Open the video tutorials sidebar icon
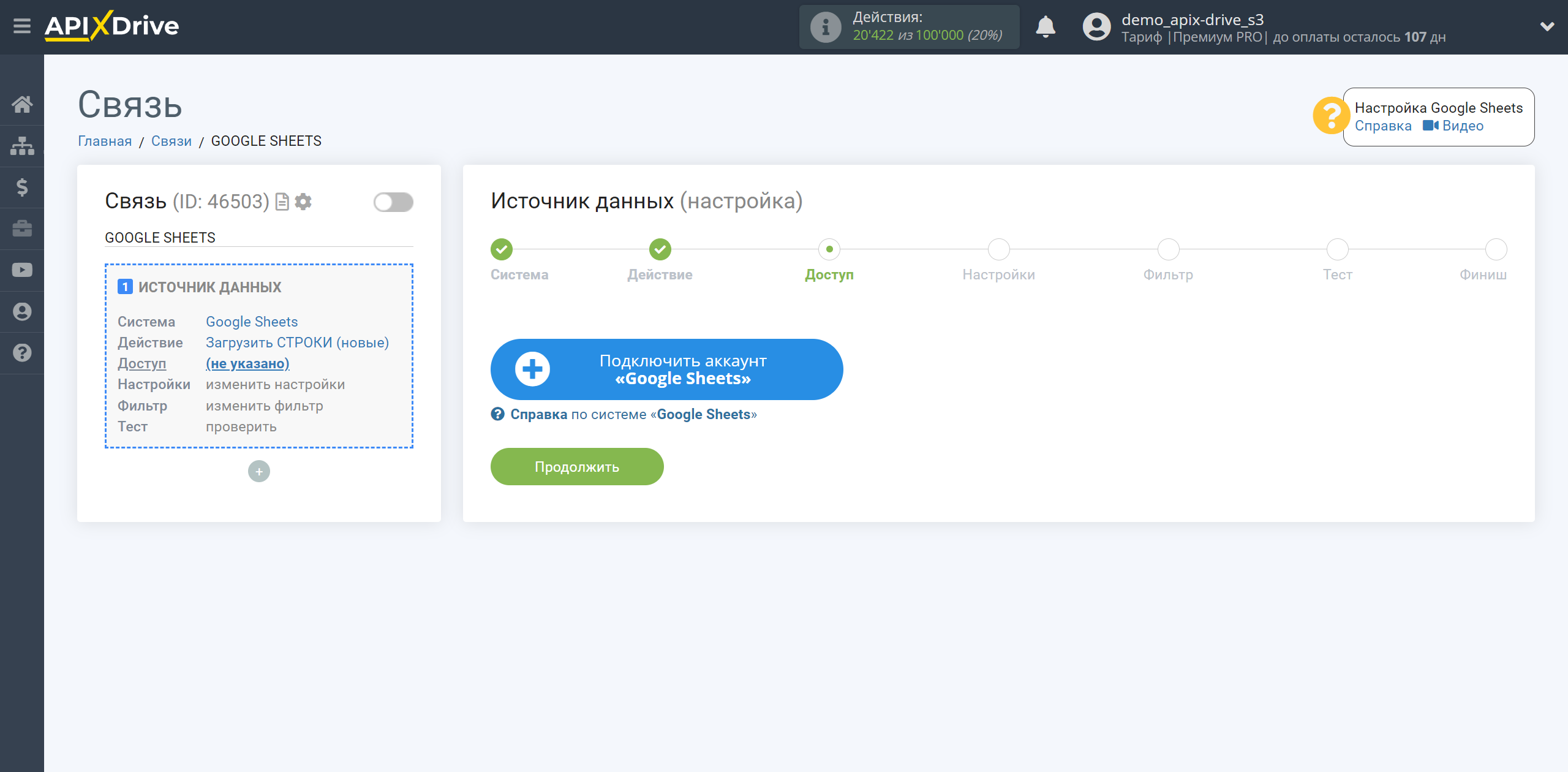Viewport: 1568px width, 772px height. coord(22,270)
